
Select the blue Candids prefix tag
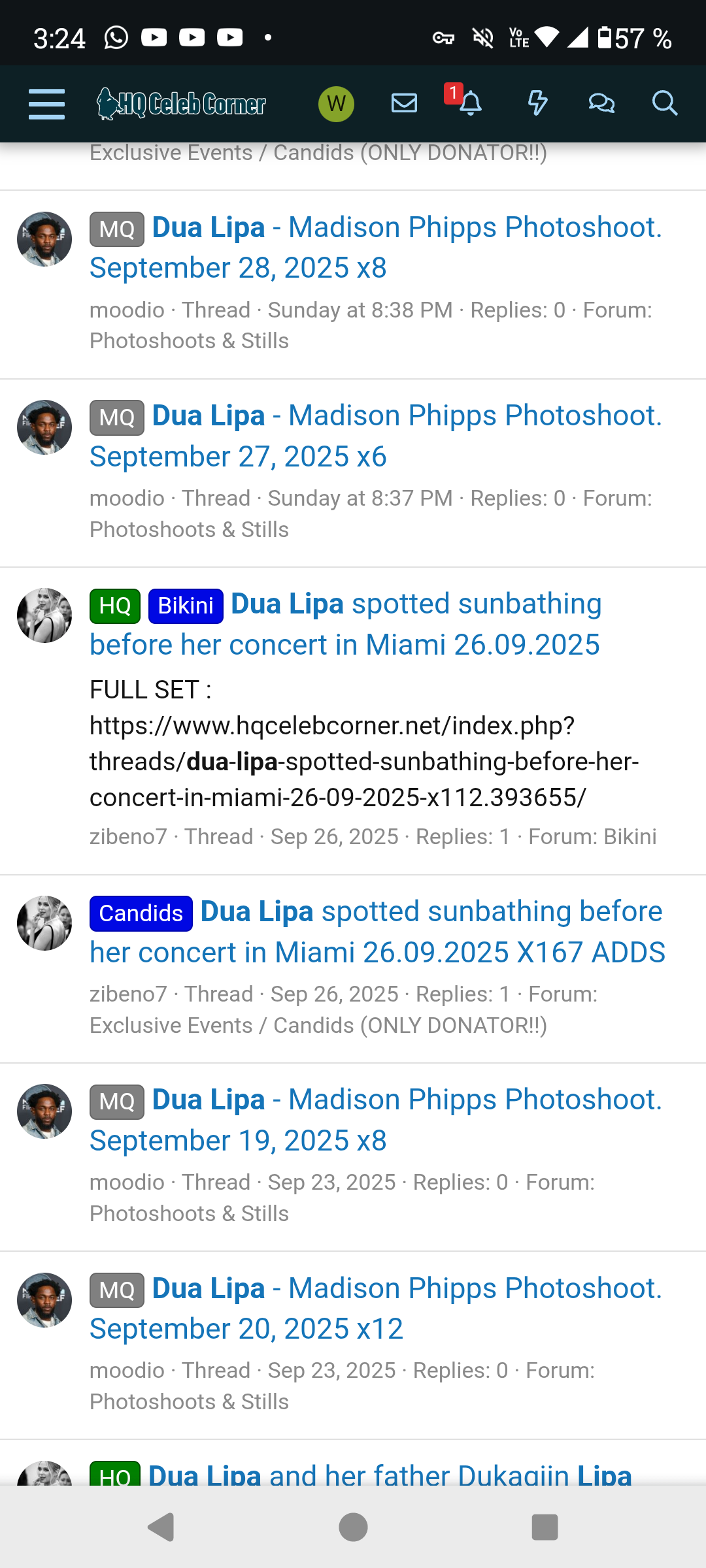(x=141, y=913)
